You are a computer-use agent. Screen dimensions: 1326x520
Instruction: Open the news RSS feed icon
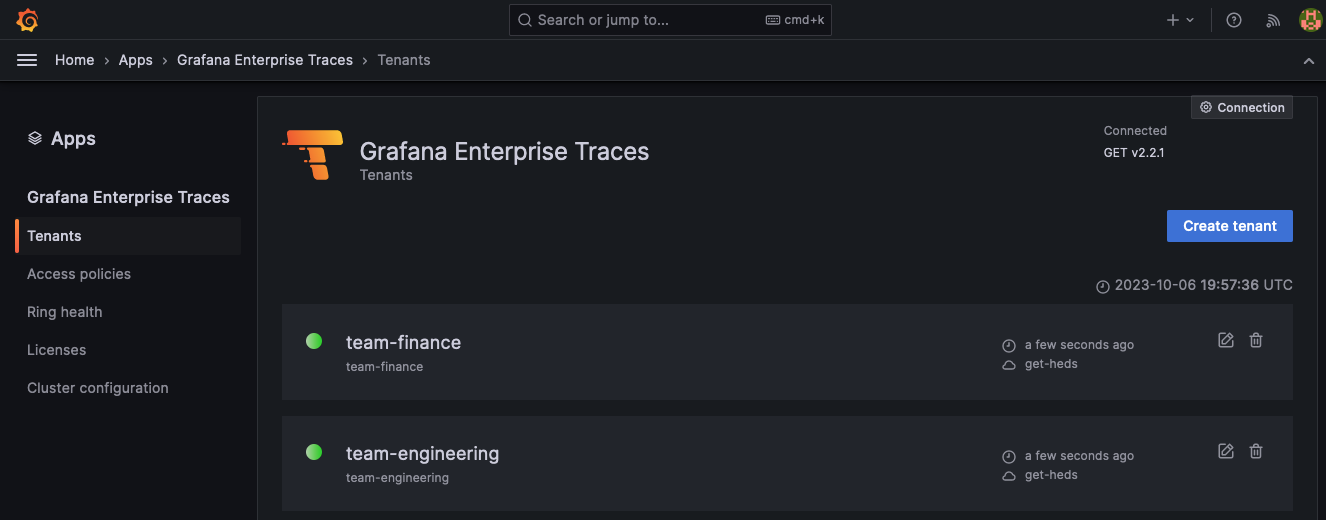(x=1273, y=20)
